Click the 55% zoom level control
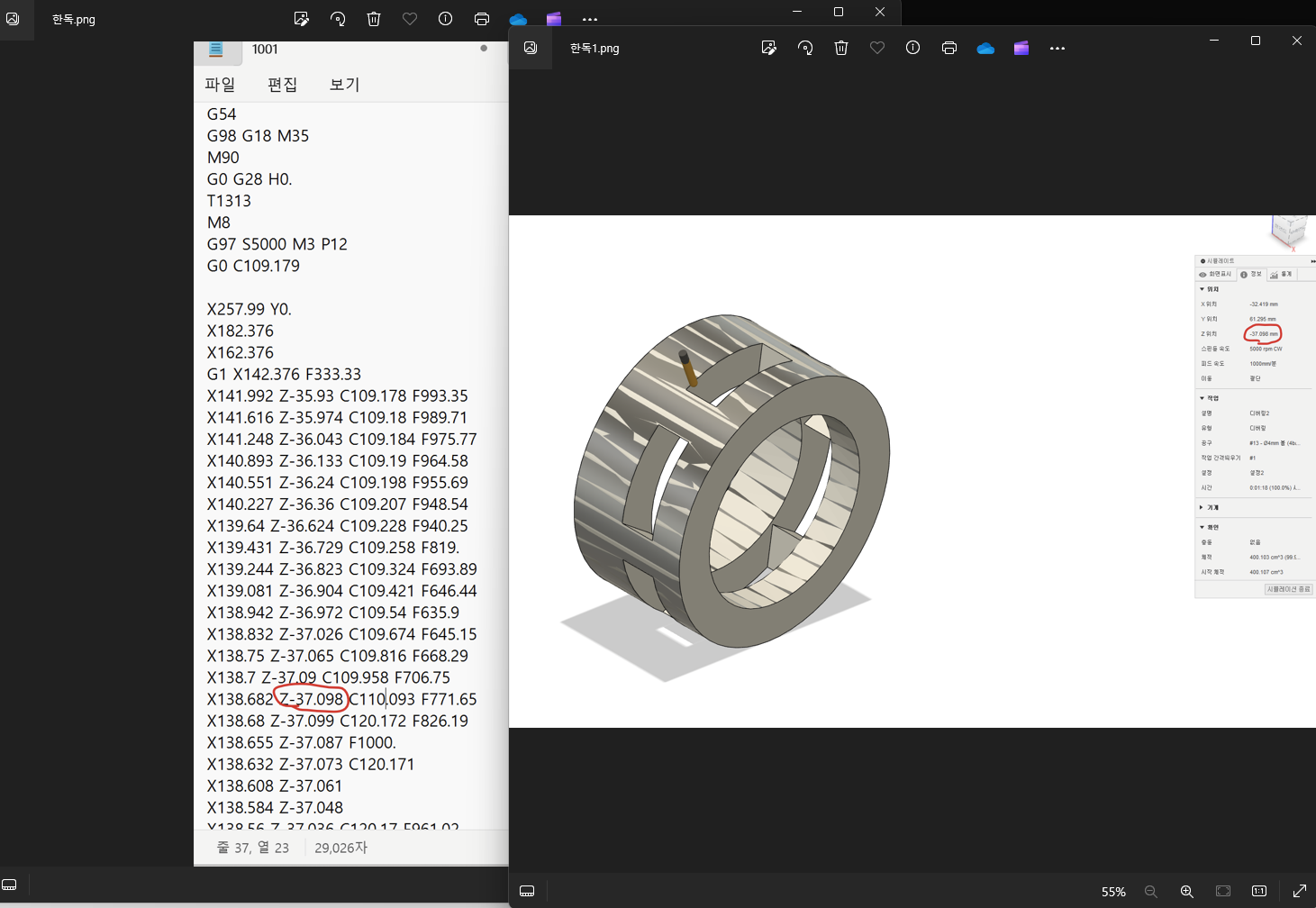Image resolution: width=1316 pixels, height=908 pixels. tap(1113, 892)
